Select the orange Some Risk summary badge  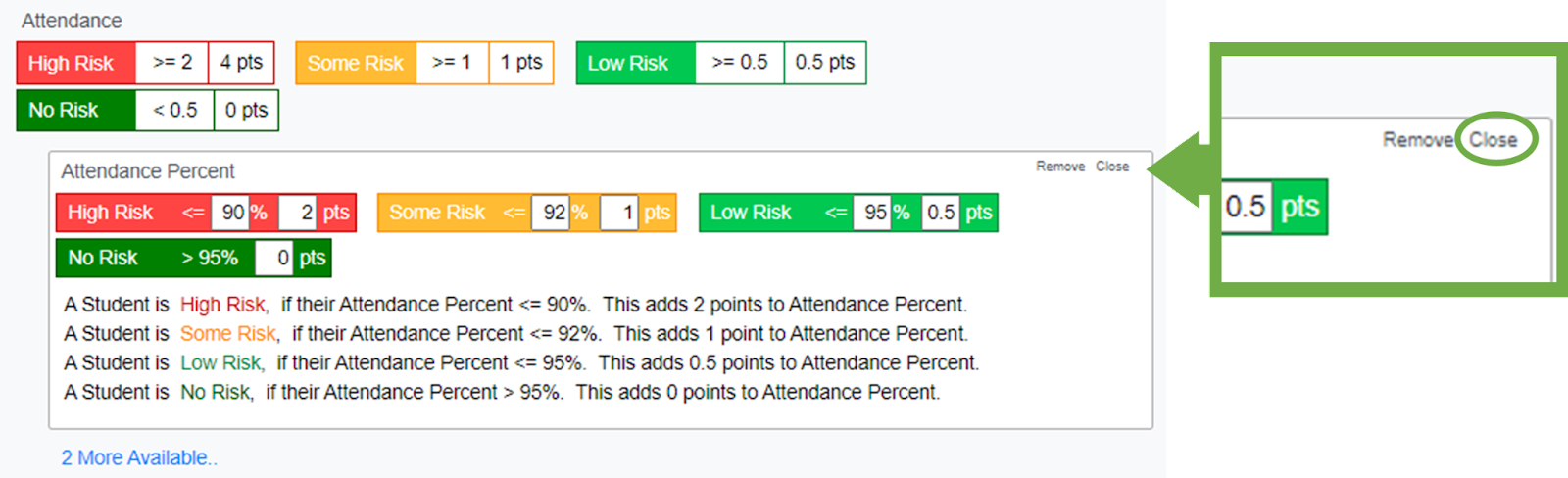pyautogui.click(x=355, y=63)
